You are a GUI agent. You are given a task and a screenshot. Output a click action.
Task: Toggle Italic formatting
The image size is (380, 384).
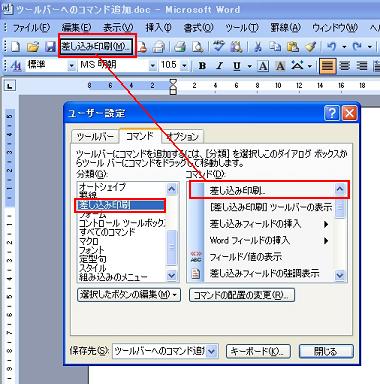pos(219,66)
